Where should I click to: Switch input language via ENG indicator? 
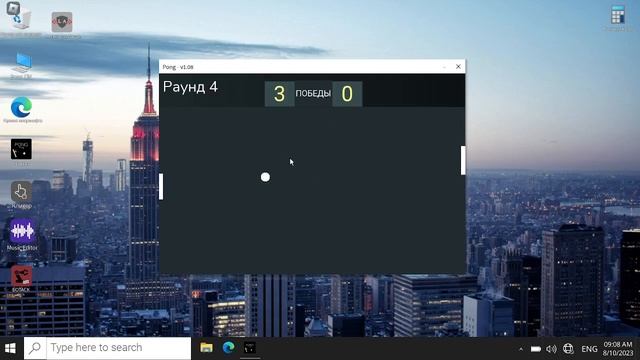click(x=589, y=349)
